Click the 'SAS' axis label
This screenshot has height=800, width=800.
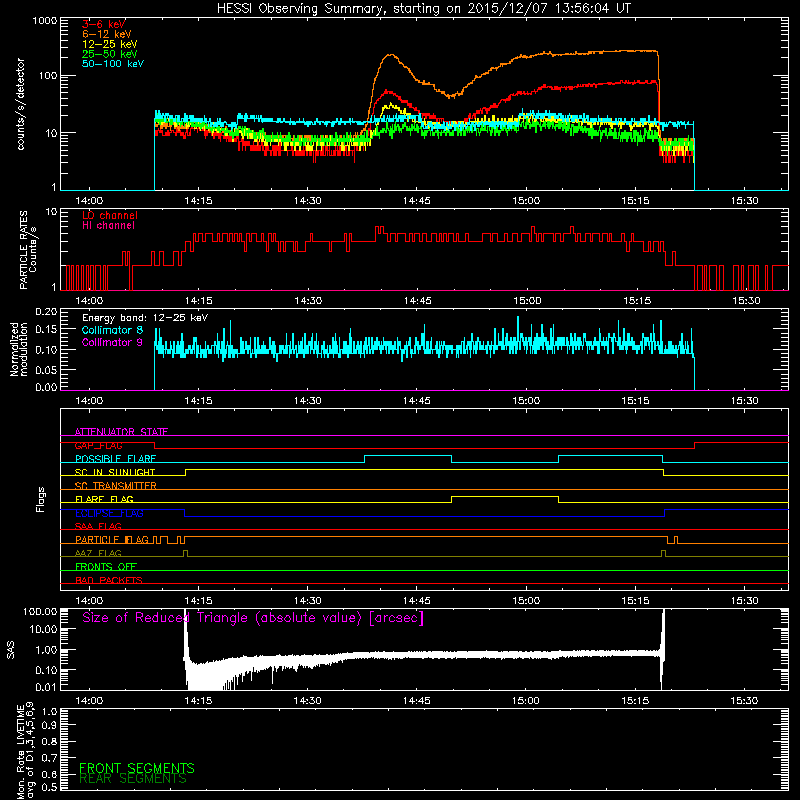click(x=11, y=650)
